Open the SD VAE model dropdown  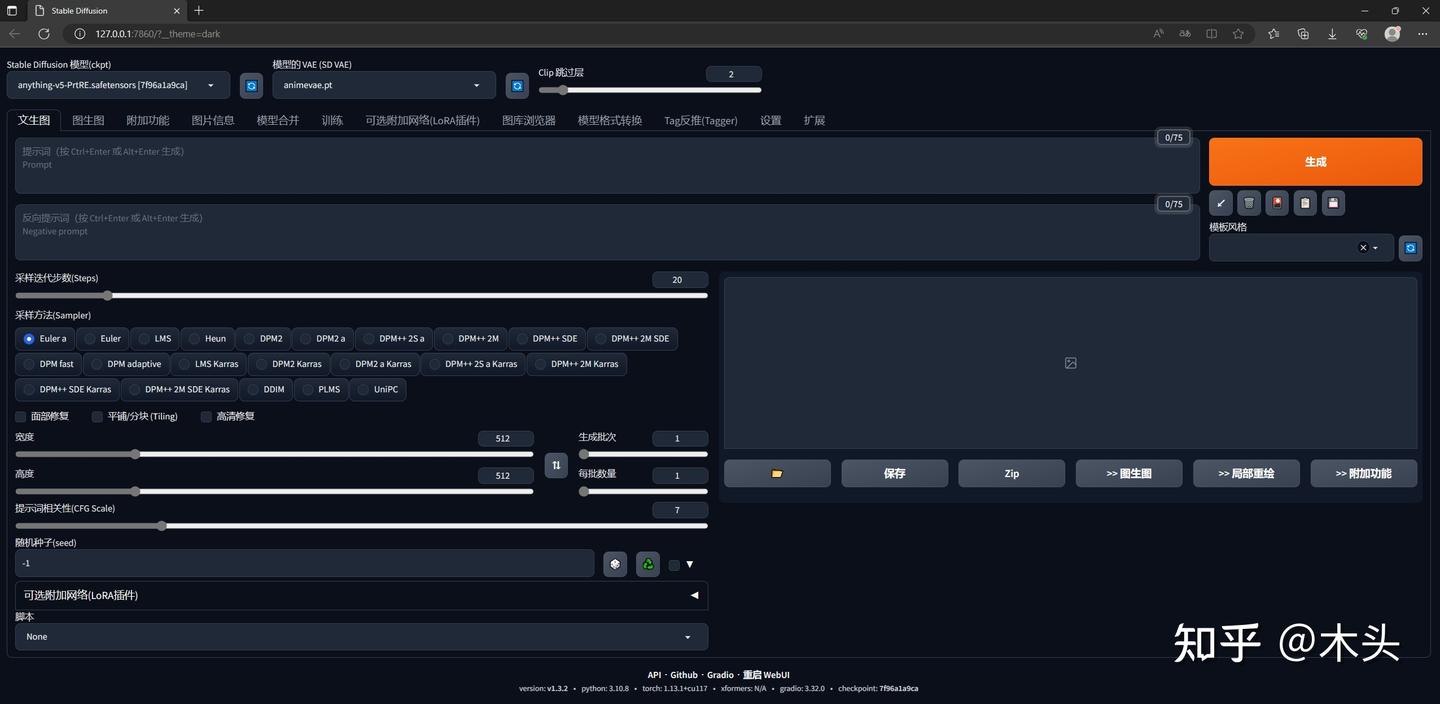point(384,85)
